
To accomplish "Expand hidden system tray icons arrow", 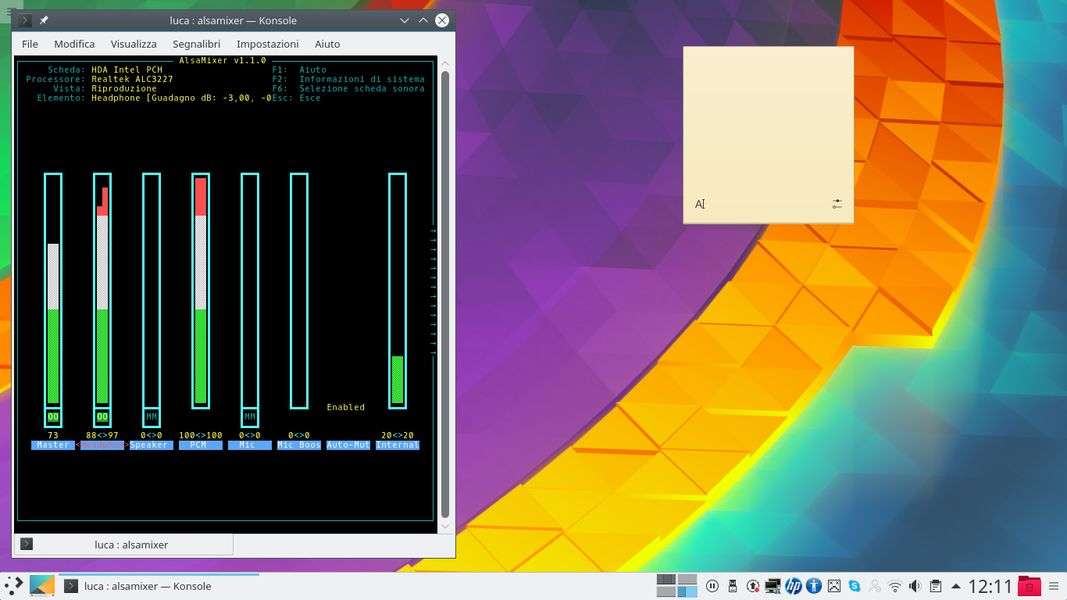I will tap(956, 586).
